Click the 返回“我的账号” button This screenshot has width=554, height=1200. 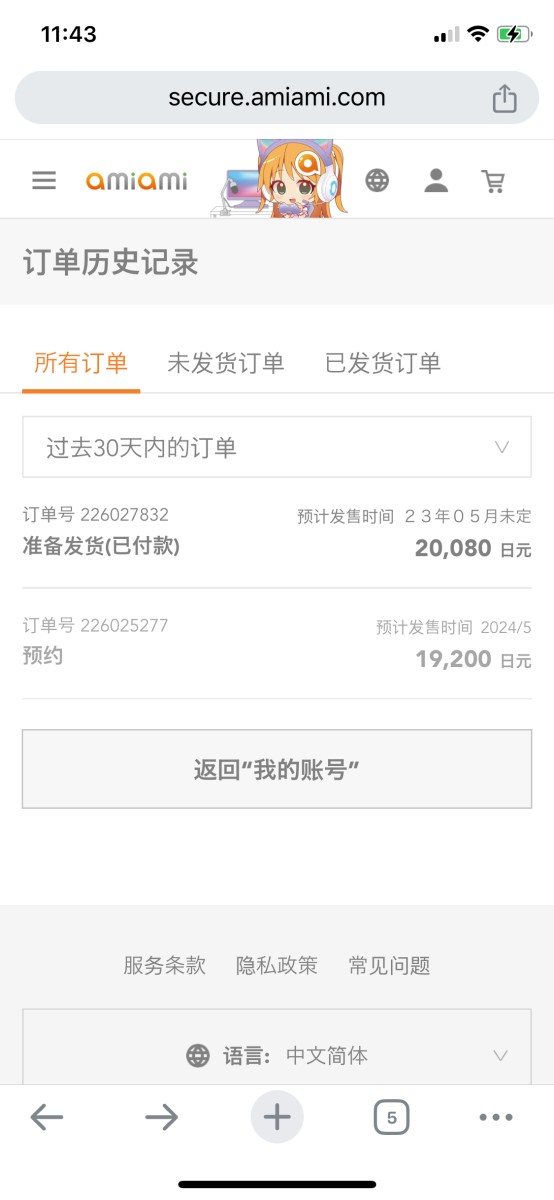pos(277,769)
